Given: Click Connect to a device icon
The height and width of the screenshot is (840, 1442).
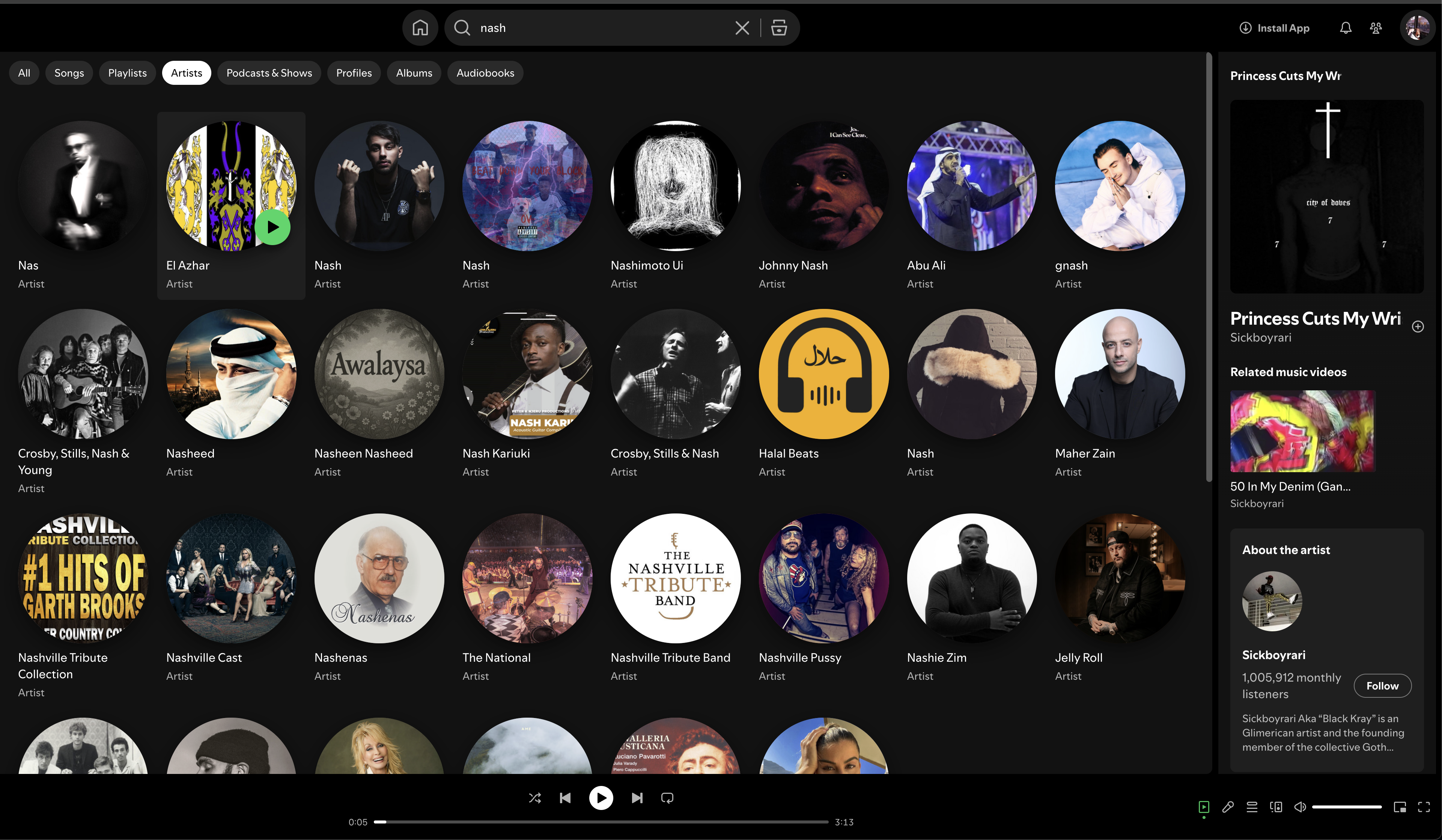Looking at the screenshot, I should [1275, 807].
